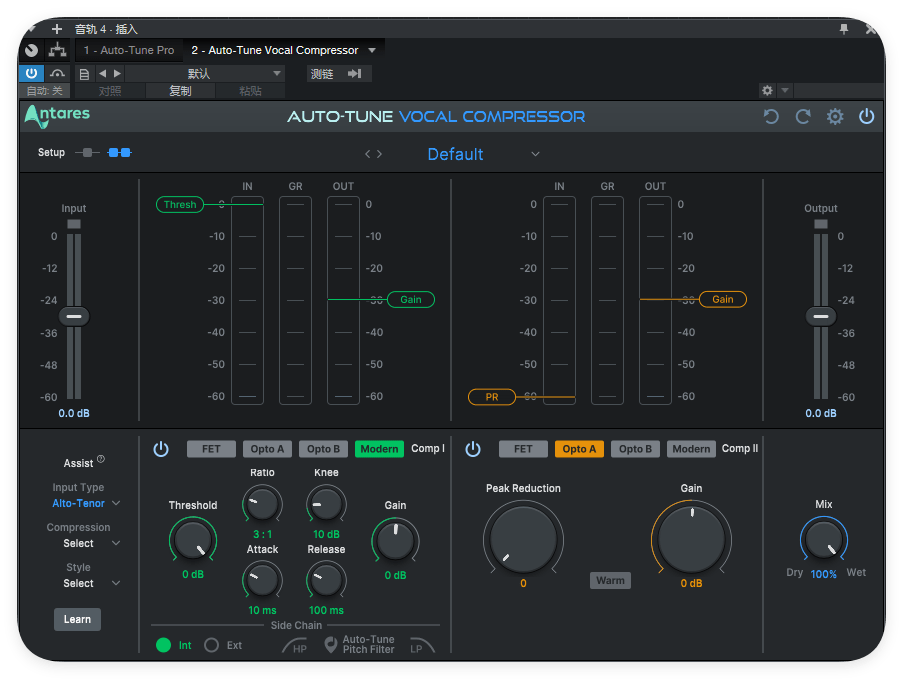
Task: Open Antares plugin settings gear
Action: click(x=835, y=117)
